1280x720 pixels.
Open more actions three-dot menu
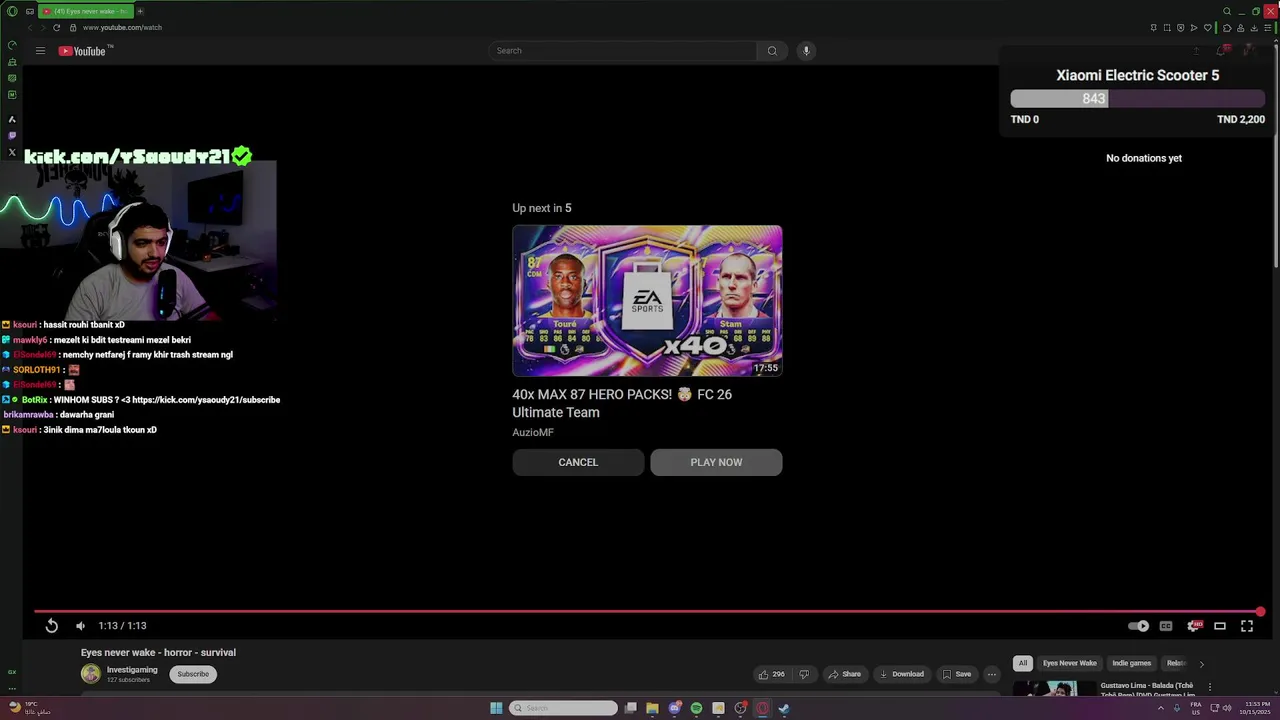[x=991, y=674]
